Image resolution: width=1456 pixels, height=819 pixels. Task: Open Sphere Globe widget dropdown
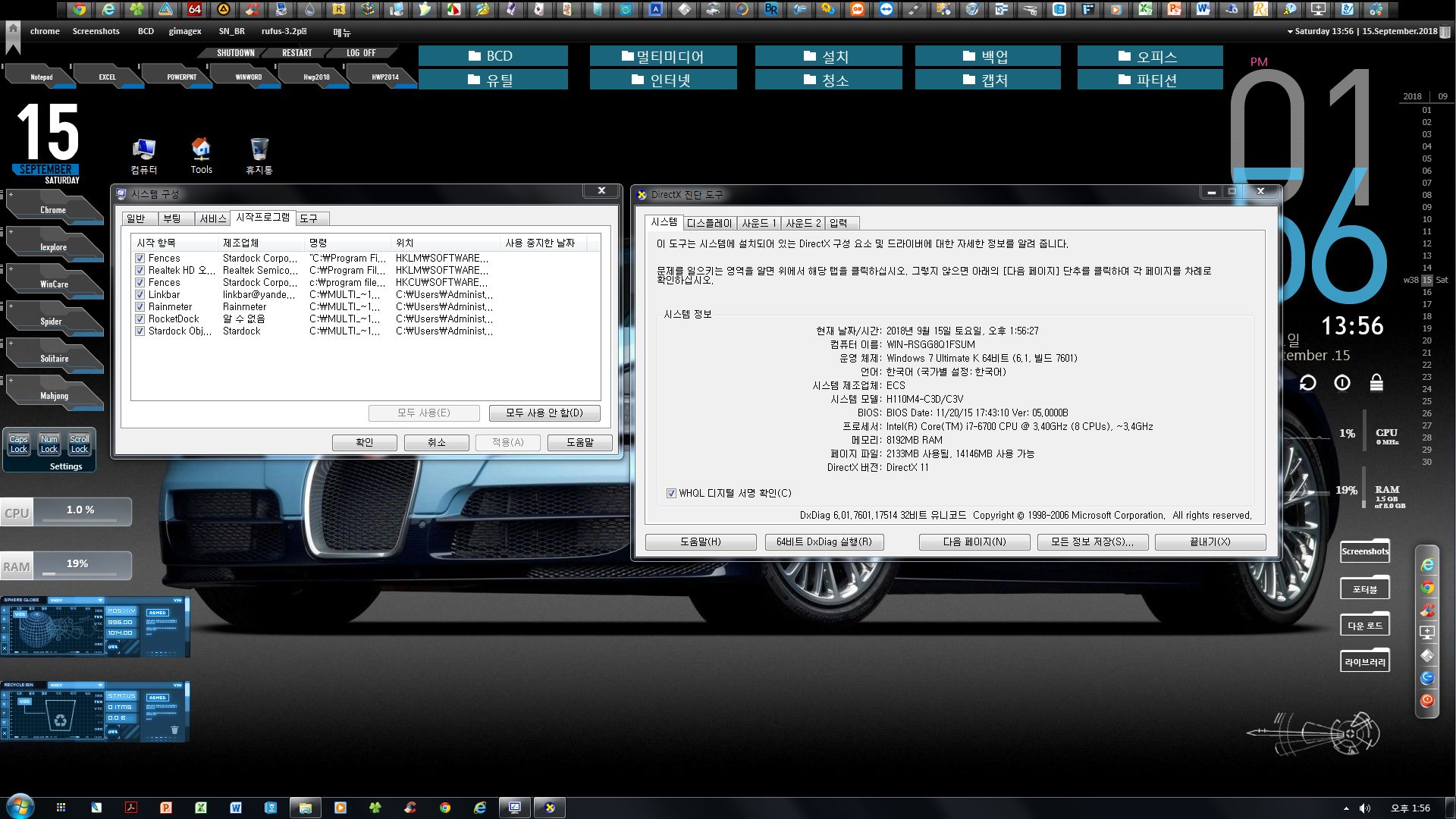click(99, 601)
